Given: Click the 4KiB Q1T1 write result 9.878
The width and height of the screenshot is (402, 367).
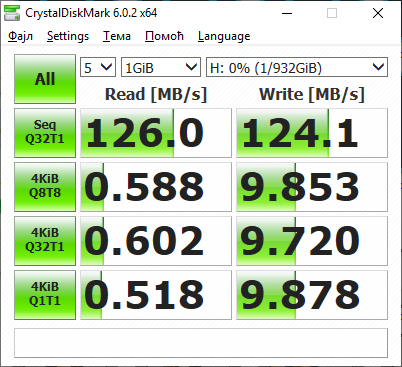Looking at the screenshot, I should (312, 295).
